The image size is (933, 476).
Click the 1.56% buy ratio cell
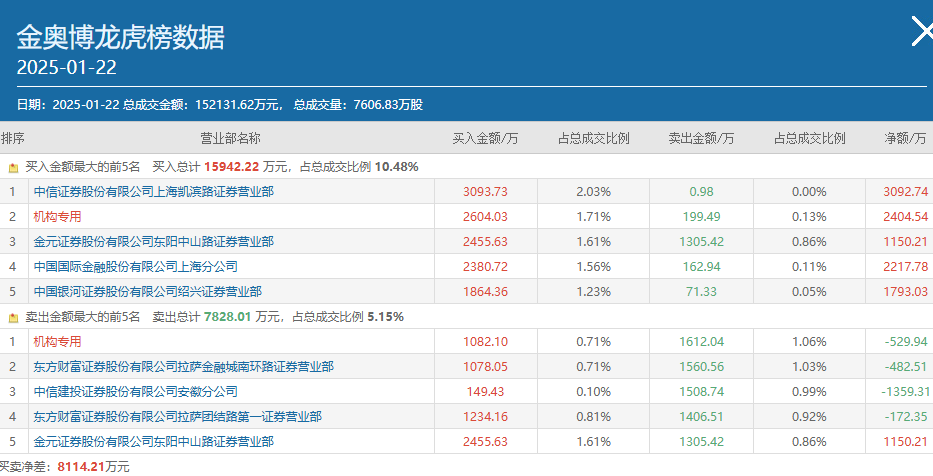click(x=593, y=267)
